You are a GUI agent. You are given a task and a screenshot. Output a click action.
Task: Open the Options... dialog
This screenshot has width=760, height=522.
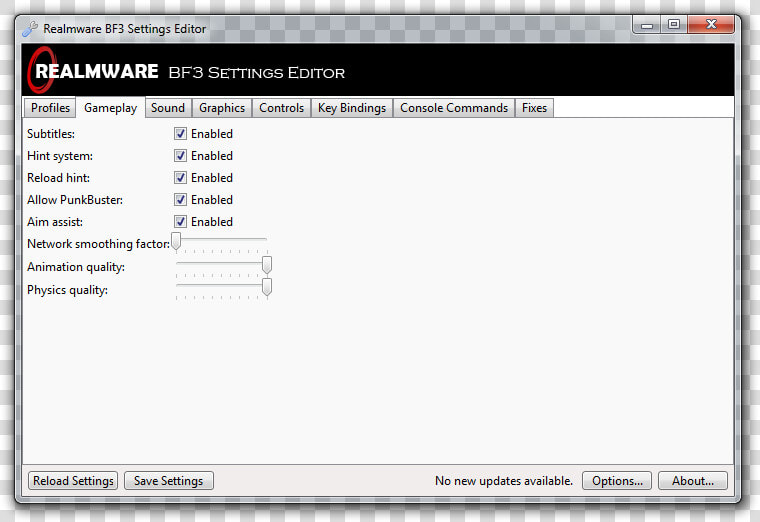[x=617, y=481]
